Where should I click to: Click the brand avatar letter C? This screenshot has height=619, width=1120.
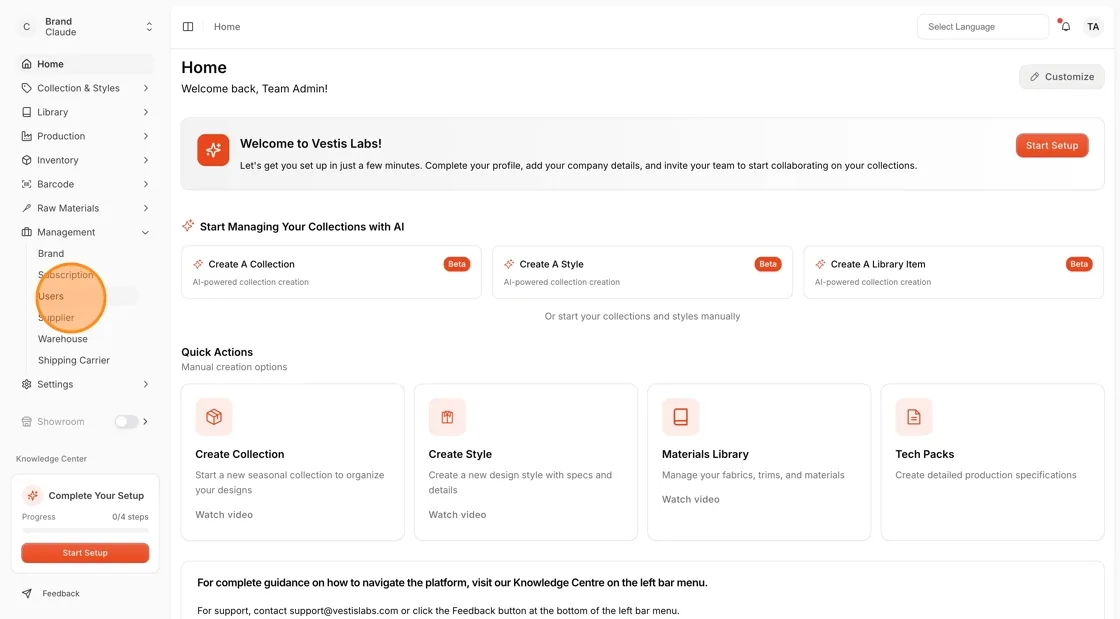pyautogui.click(x=26, y=26)
